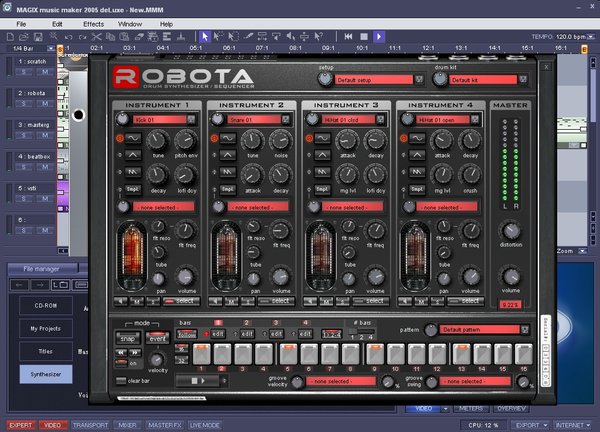Toggle Solo on track 3 masterg
This screenshot has height=432, width=600.
click(24, 135)
